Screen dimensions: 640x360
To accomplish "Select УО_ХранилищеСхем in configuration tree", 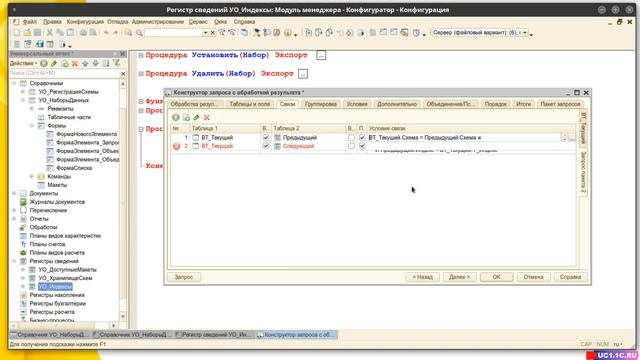I will tap(65, 278).
